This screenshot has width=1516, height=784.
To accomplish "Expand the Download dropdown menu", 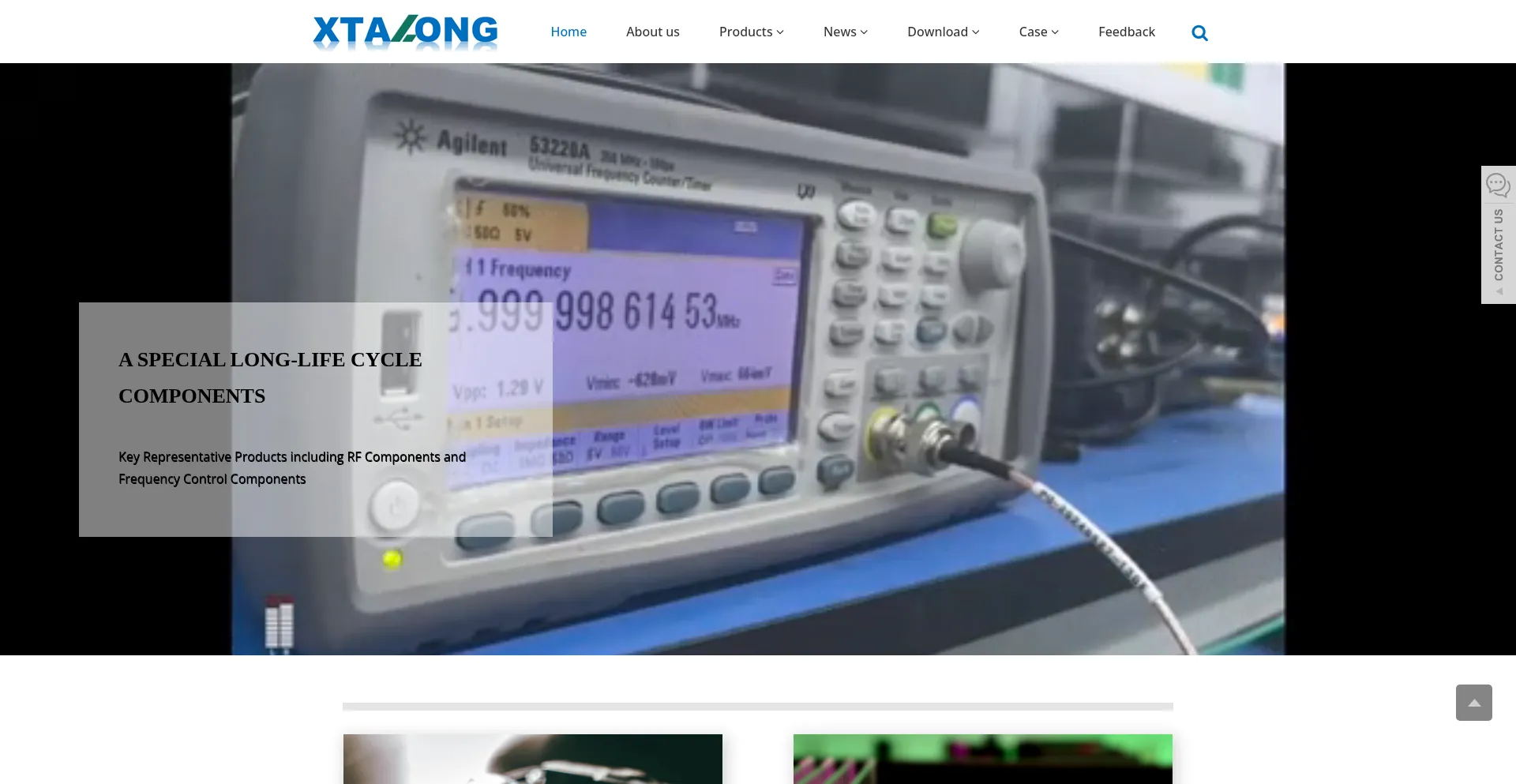I will (943, 32).
